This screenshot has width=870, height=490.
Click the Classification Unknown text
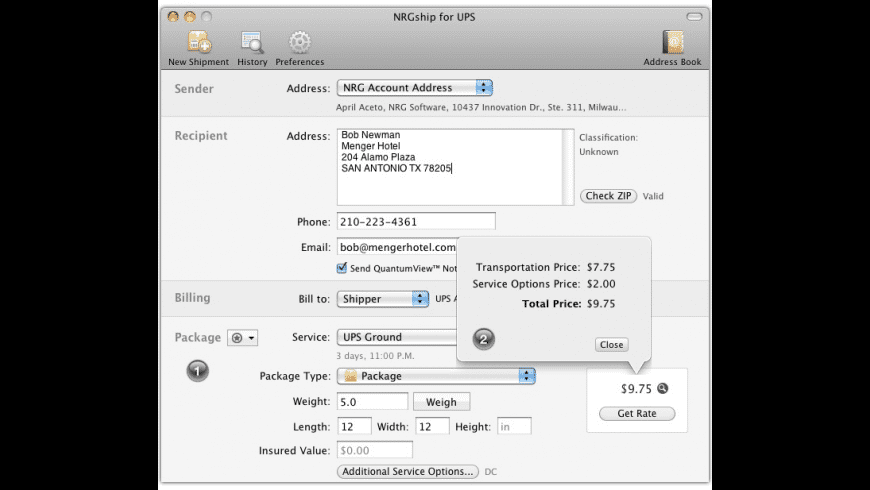[599, 151]
